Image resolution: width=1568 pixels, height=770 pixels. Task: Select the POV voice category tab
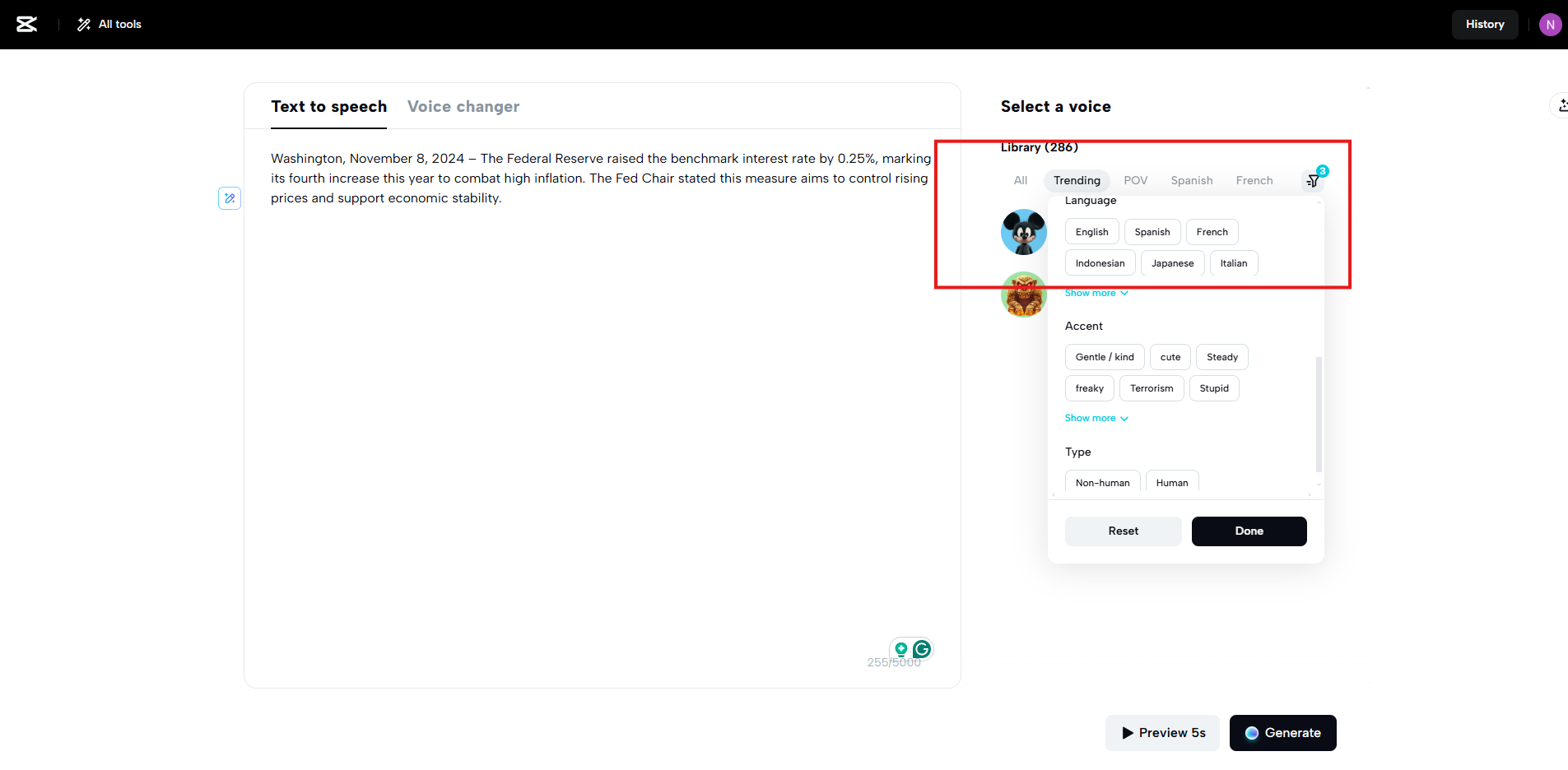tap(1136, 181)
